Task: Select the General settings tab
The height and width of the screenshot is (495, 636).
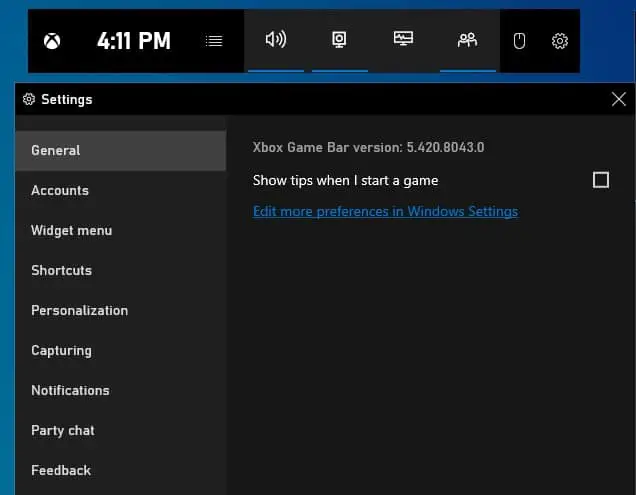Action: 120,151
